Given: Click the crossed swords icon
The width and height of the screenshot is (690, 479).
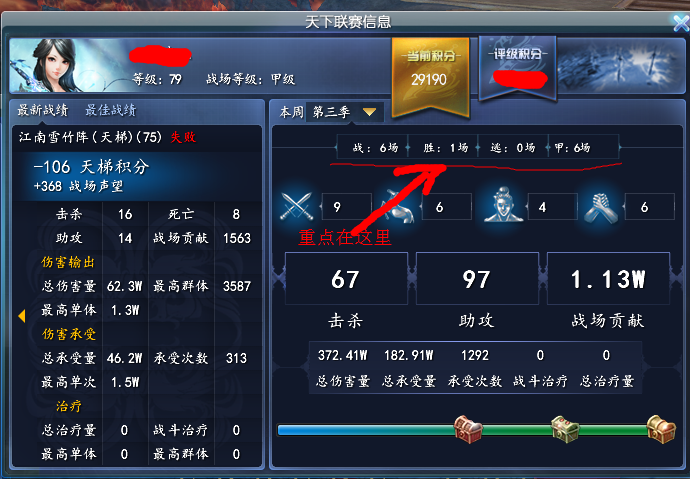Looking at the screenshot, I should [x=298, y=206].
